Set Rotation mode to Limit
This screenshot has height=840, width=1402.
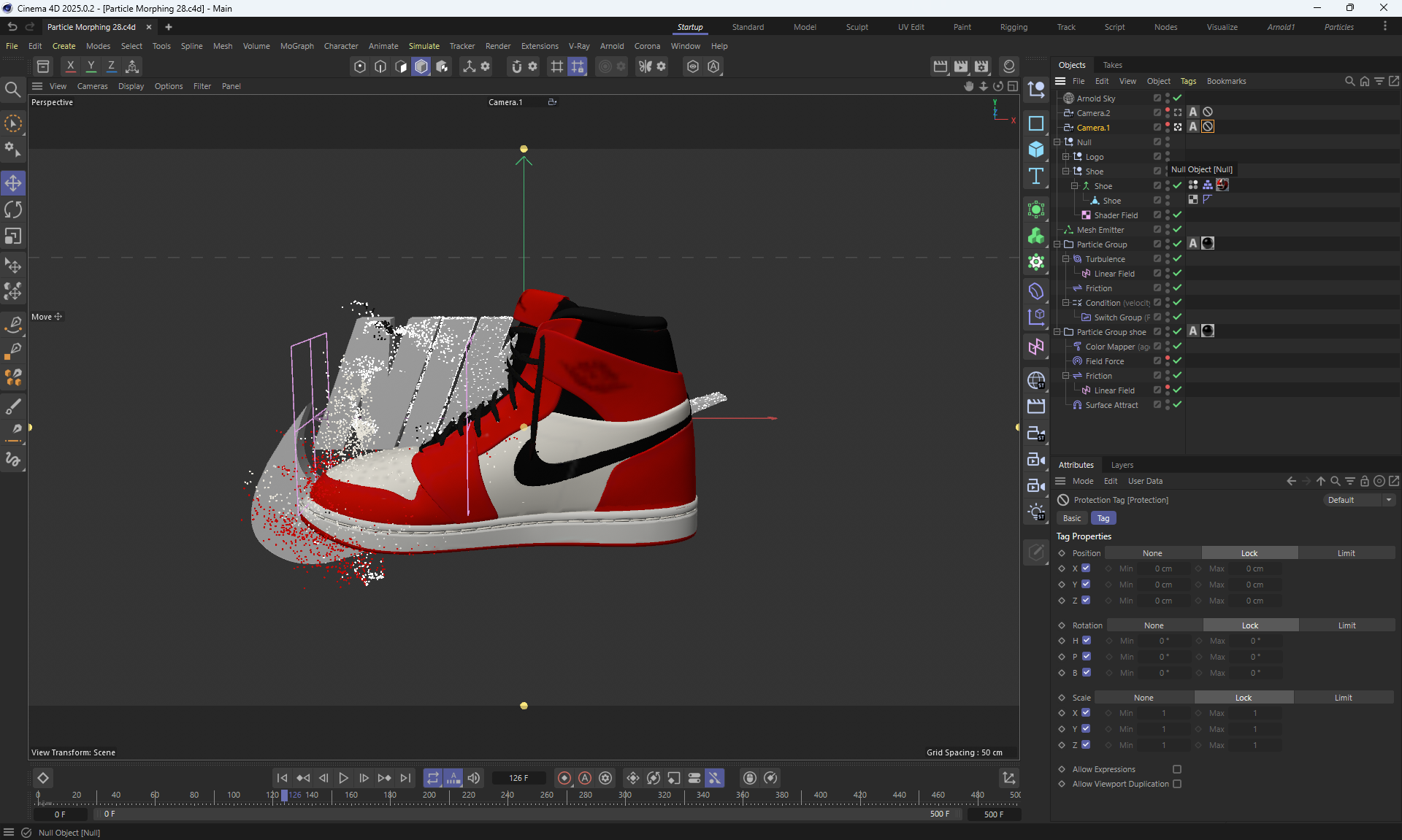point(1347,625)
